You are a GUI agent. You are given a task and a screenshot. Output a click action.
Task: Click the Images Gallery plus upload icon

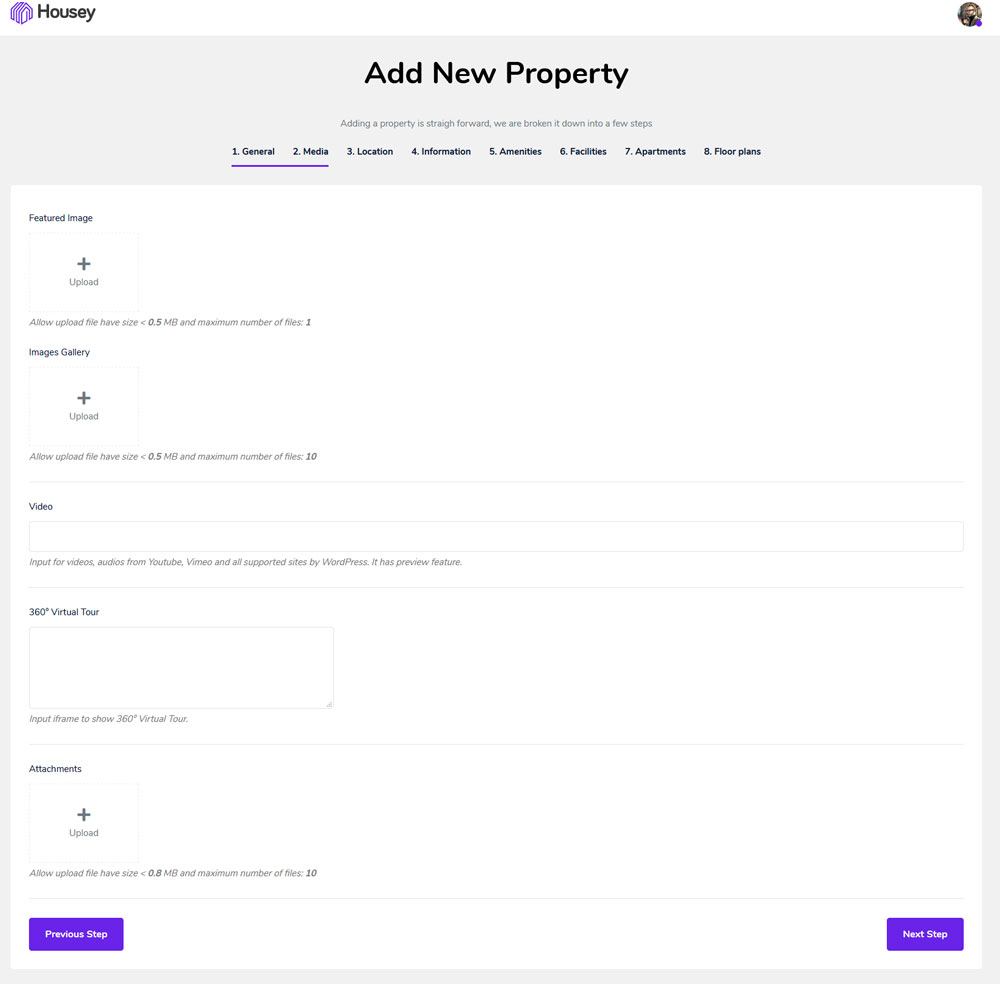click(x=84, y=398)
